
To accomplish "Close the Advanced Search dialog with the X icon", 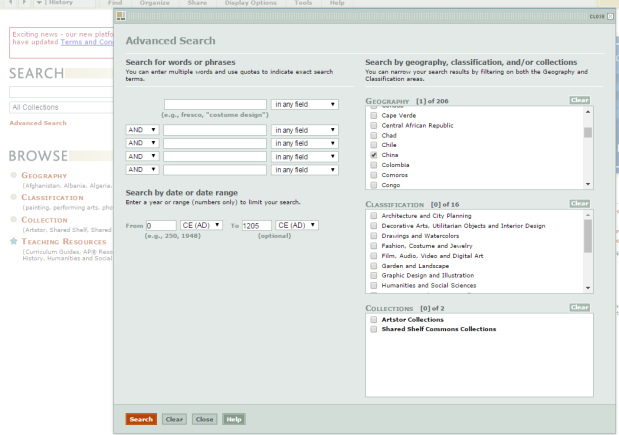I will (x=610, y=17).
